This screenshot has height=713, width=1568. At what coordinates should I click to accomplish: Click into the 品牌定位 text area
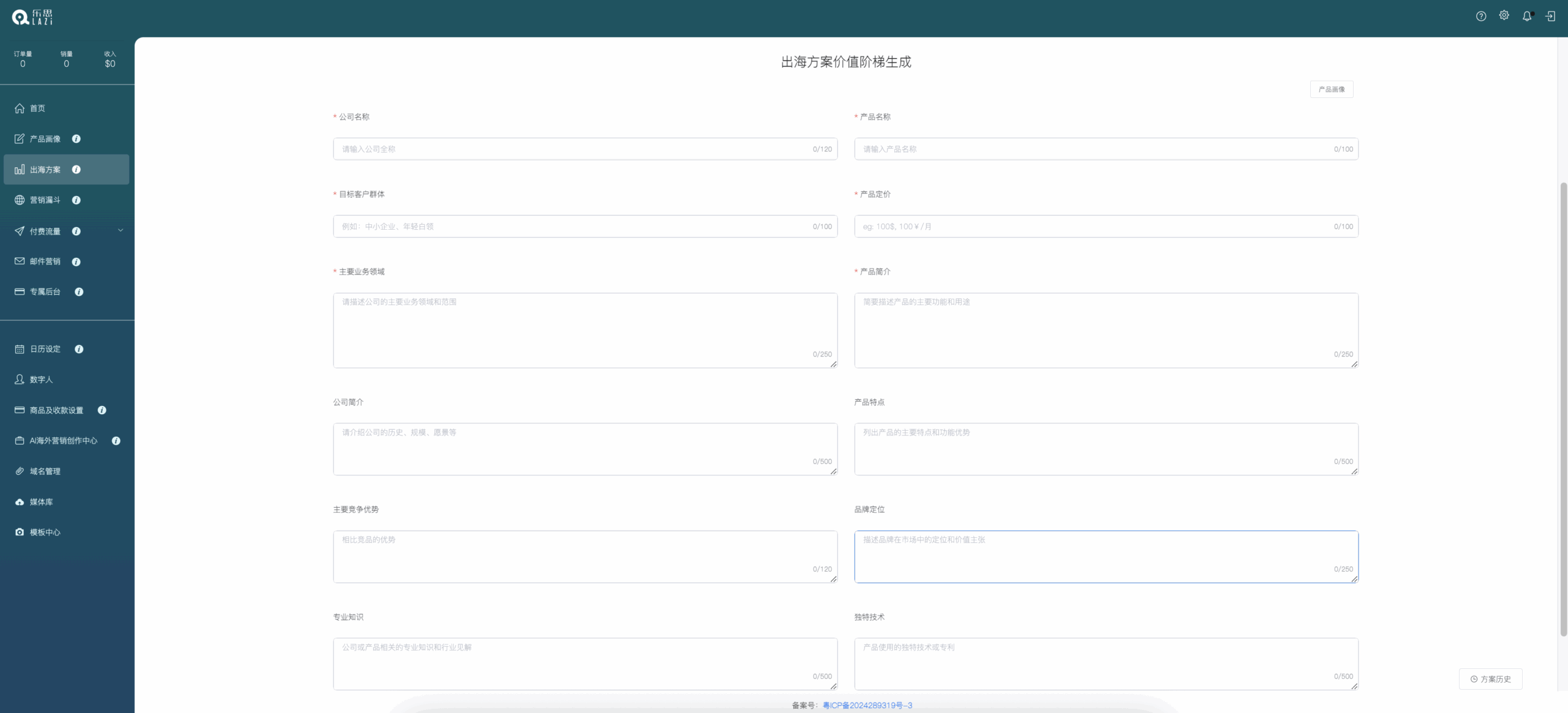tap(1106, 557)
